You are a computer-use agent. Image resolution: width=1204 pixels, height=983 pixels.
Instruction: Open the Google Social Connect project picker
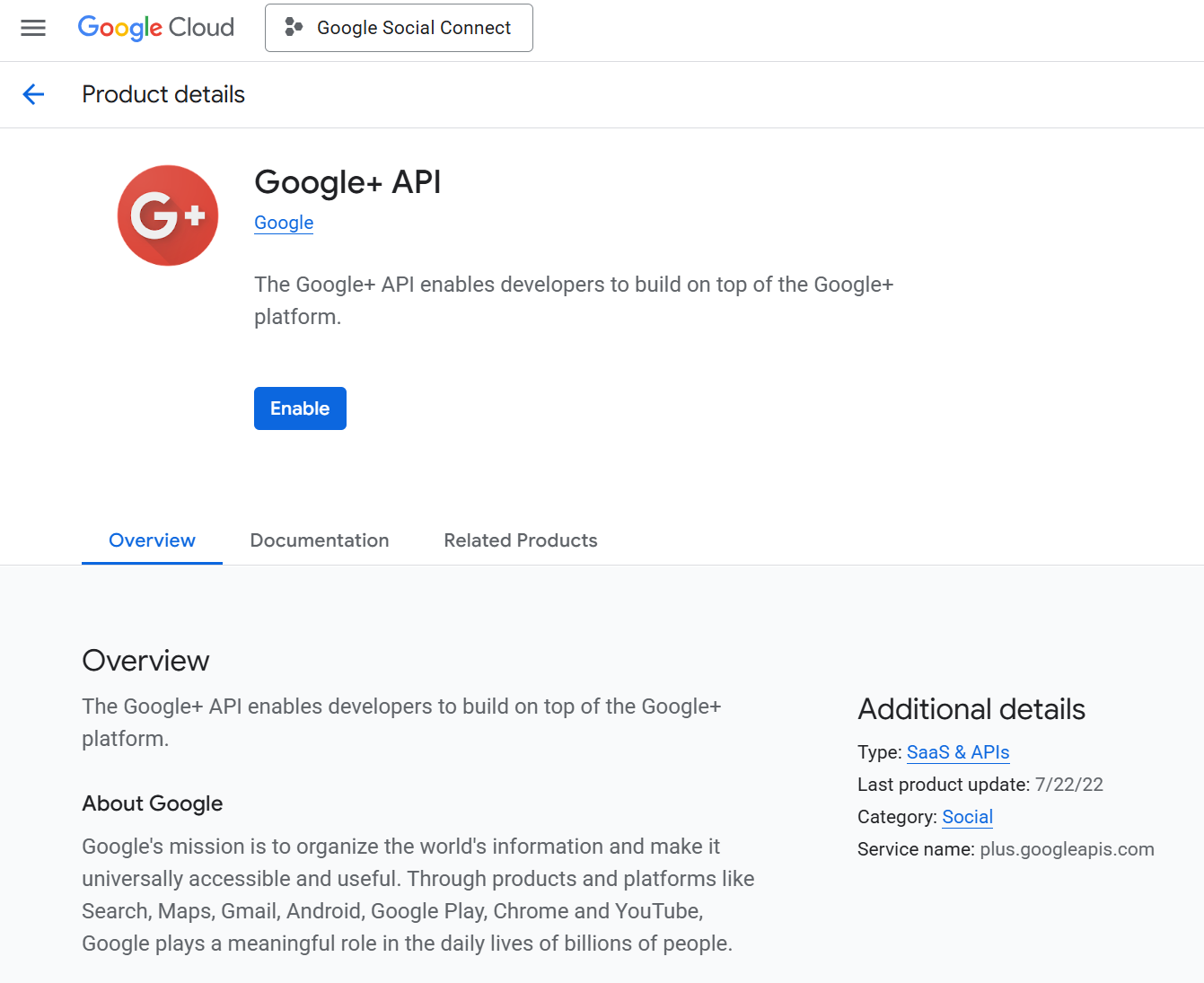click(x=399, y=28)
